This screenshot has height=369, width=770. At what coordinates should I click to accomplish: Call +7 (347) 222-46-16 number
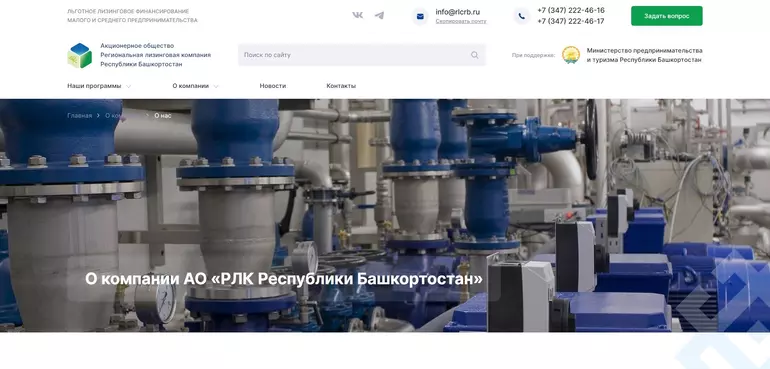click(571, 10)
